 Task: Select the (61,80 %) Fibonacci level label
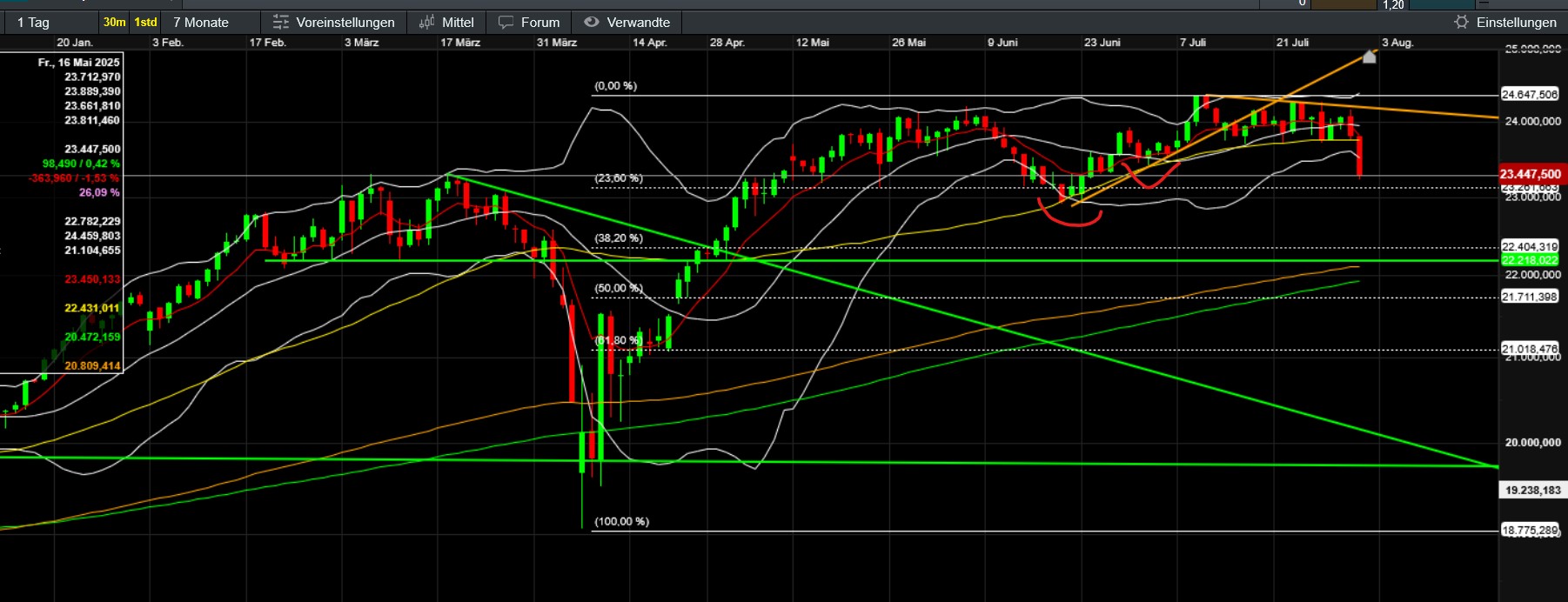tap(618, 340)
